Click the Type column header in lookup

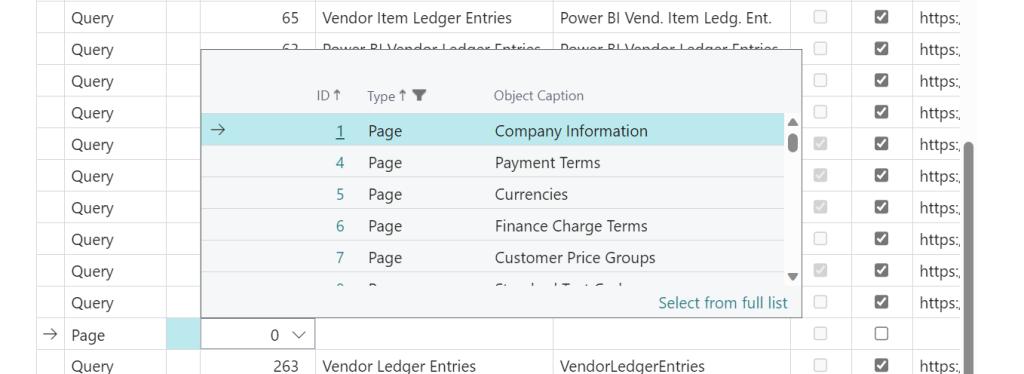[x=381, y=97]
